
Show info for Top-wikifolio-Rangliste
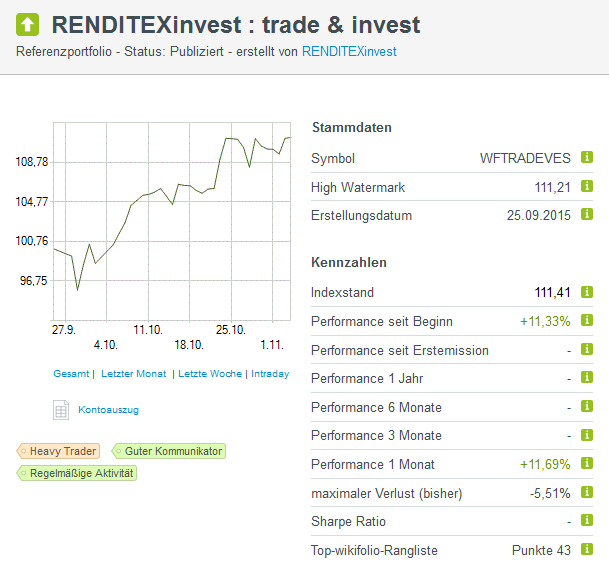coord(587,551)
